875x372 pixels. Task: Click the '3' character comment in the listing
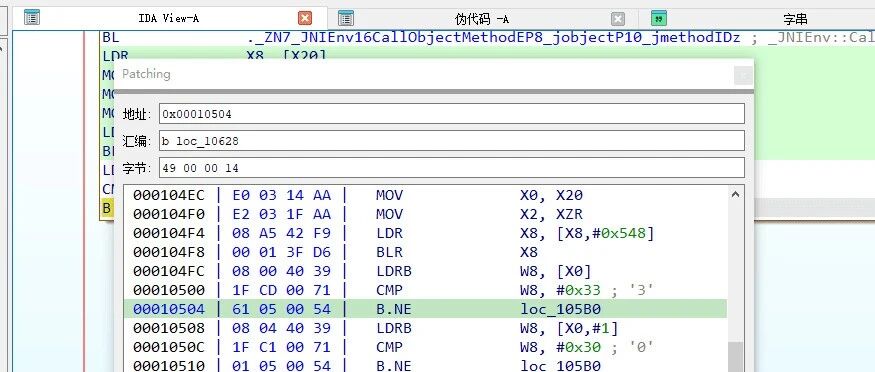pyautogui.click(x=642, y=290)
